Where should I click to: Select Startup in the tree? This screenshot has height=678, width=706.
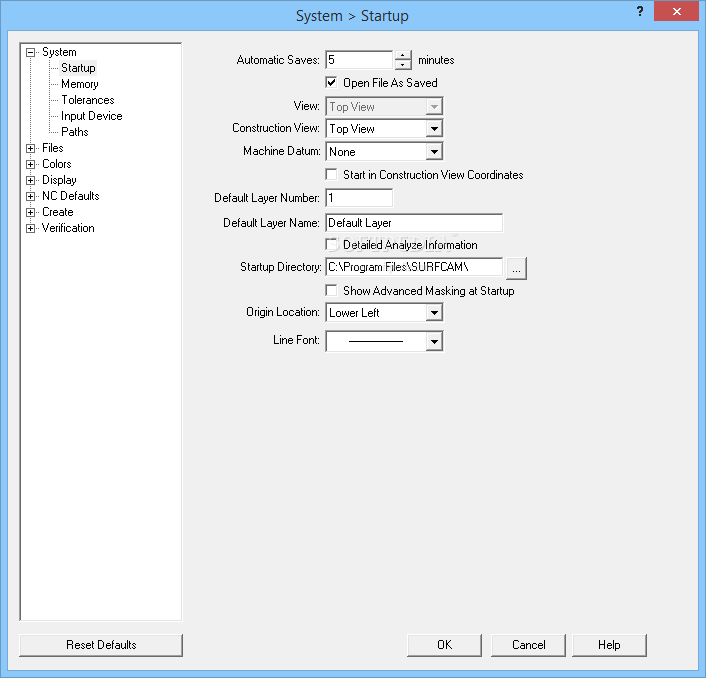[78, 68]
